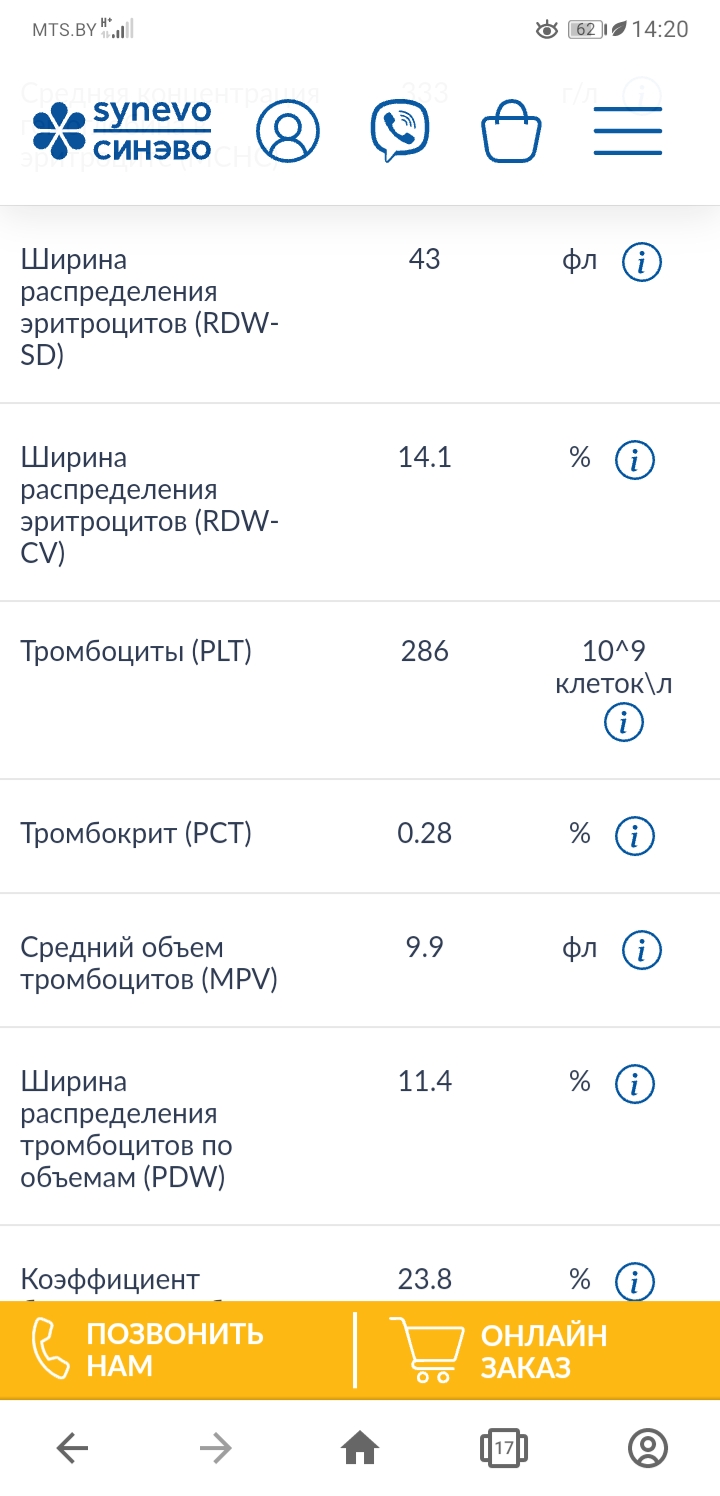Show info for RDW-CV row
This screenshot has height=1496, width=720.
pos(634,461)
